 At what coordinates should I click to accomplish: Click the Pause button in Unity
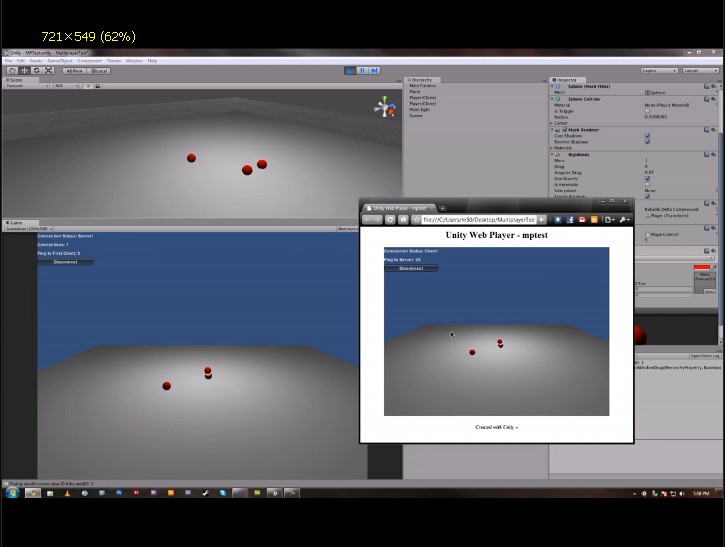[x=362, y=70]
